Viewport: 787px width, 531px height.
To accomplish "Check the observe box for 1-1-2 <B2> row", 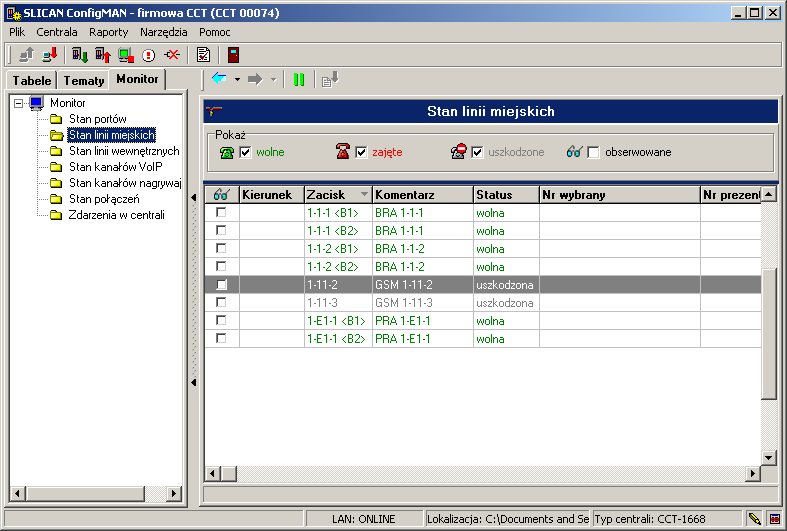I will point(221,266).
